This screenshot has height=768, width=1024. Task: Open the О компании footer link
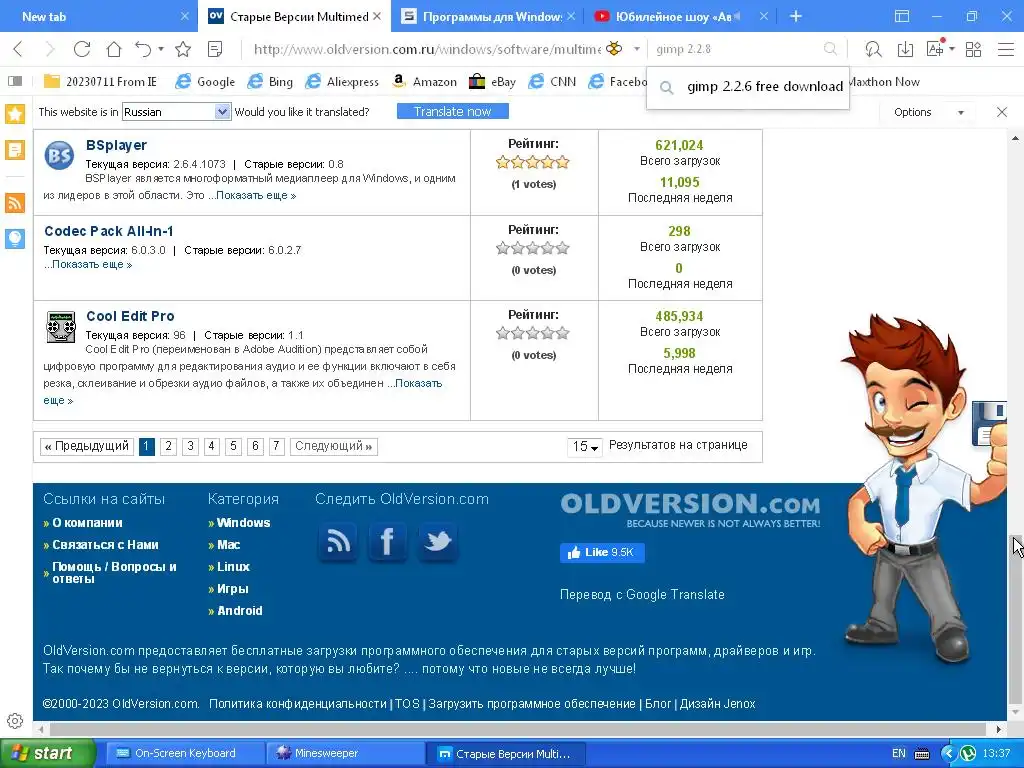coord(87,523)
